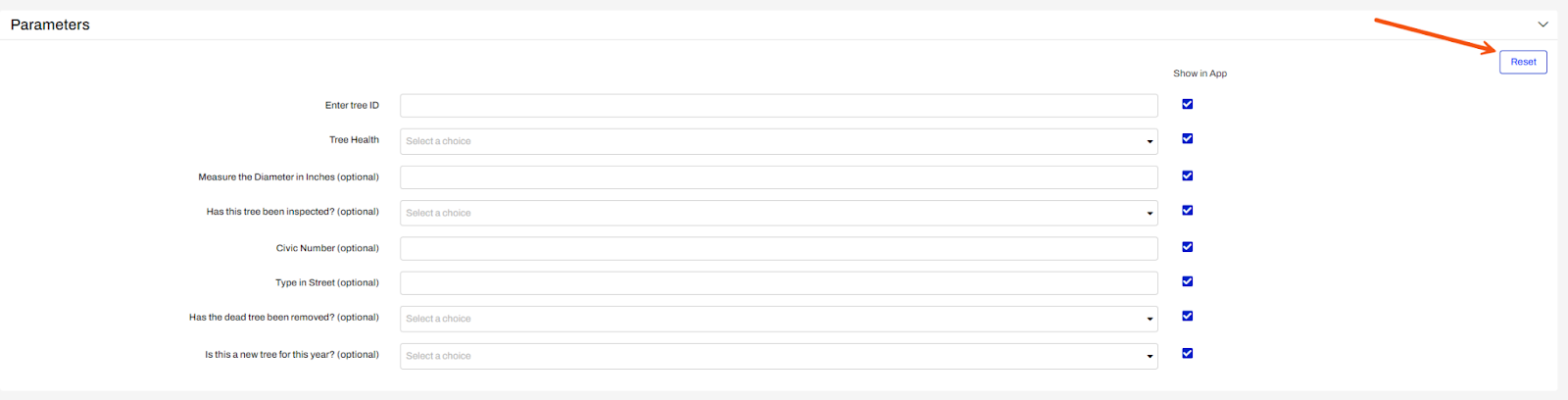
Task: Open 'Has the dead tree been removed?' dropdown
Action: [778, 319]
